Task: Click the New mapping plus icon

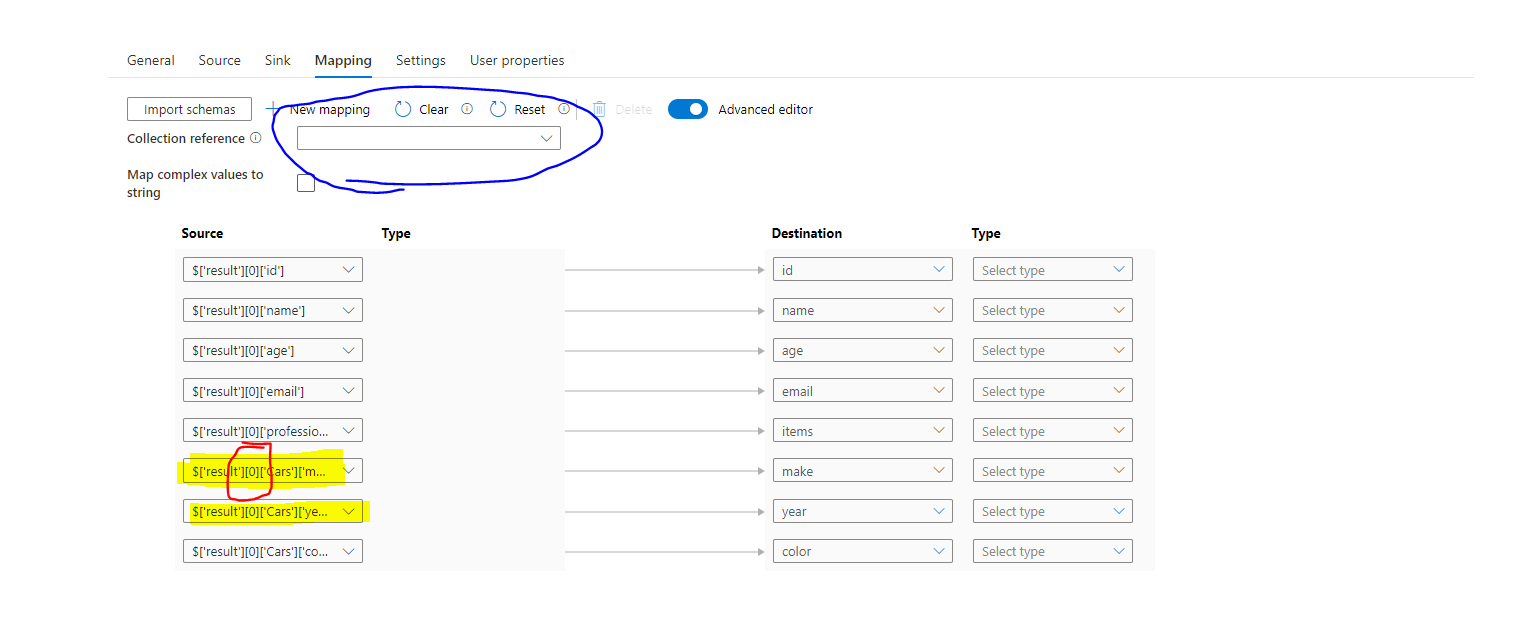Action: (x=273, y=108)
